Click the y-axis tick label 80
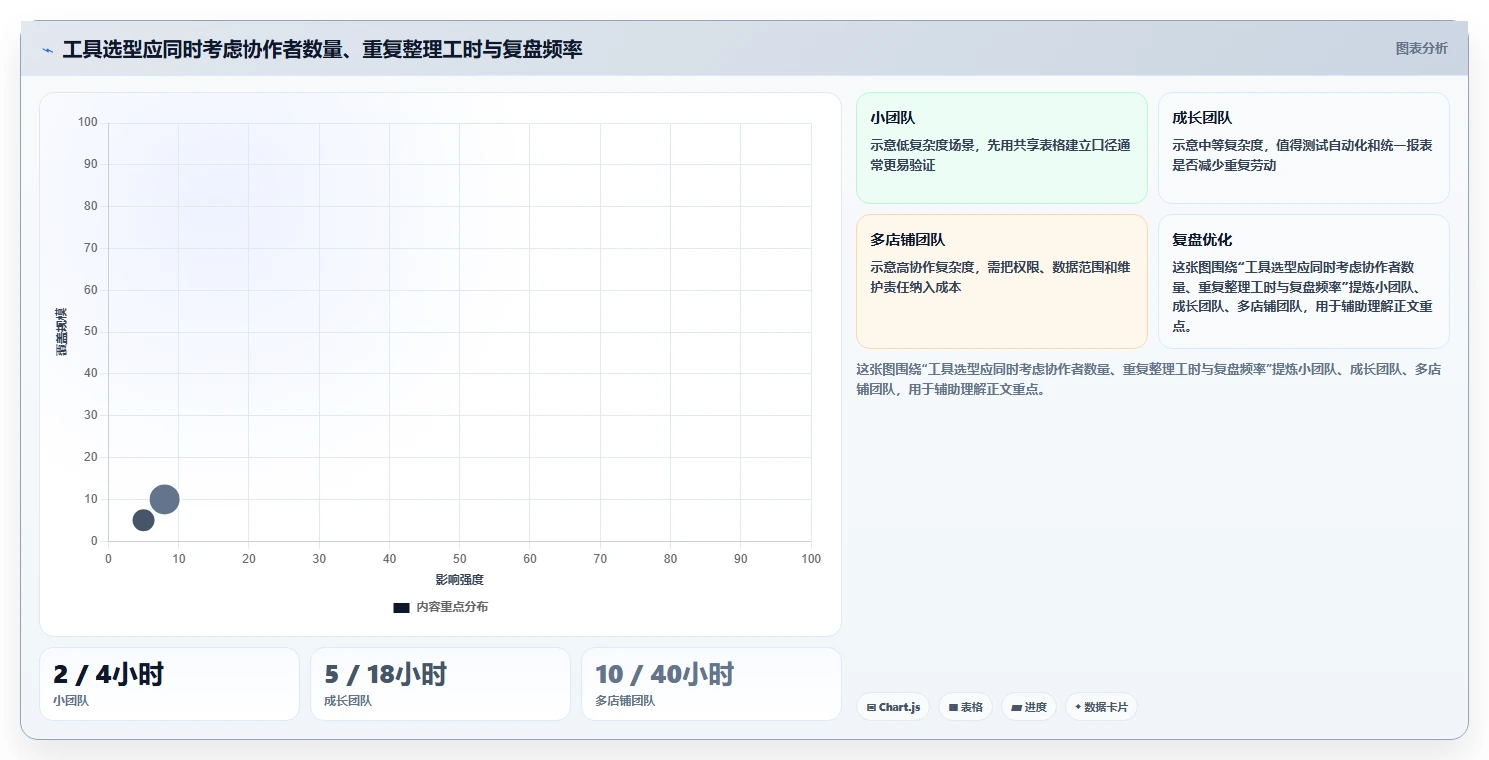1489x760 pixels. click(x=91, y=206)
